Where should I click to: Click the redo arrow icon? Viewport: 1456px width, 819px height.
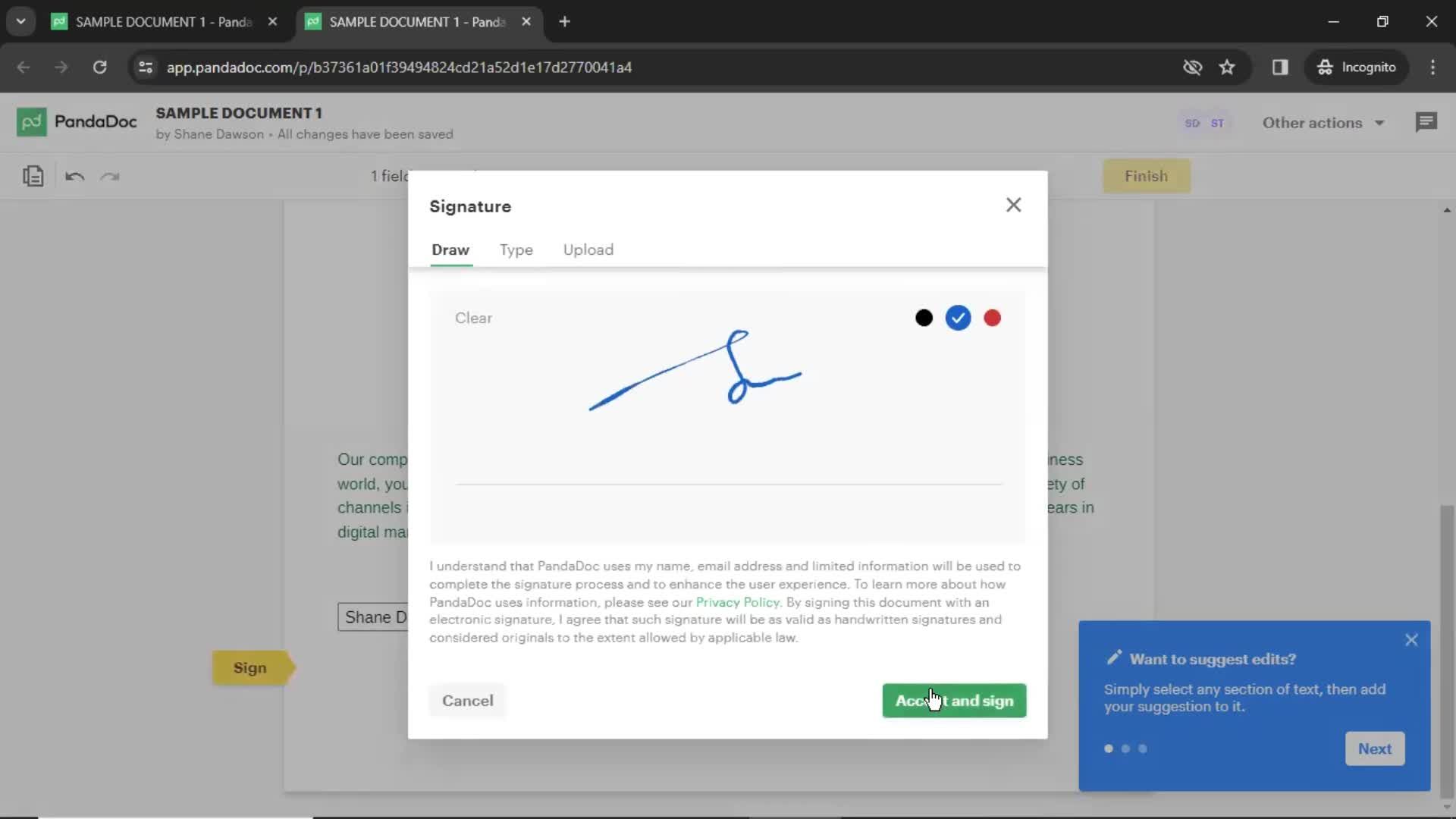[109, 177]
